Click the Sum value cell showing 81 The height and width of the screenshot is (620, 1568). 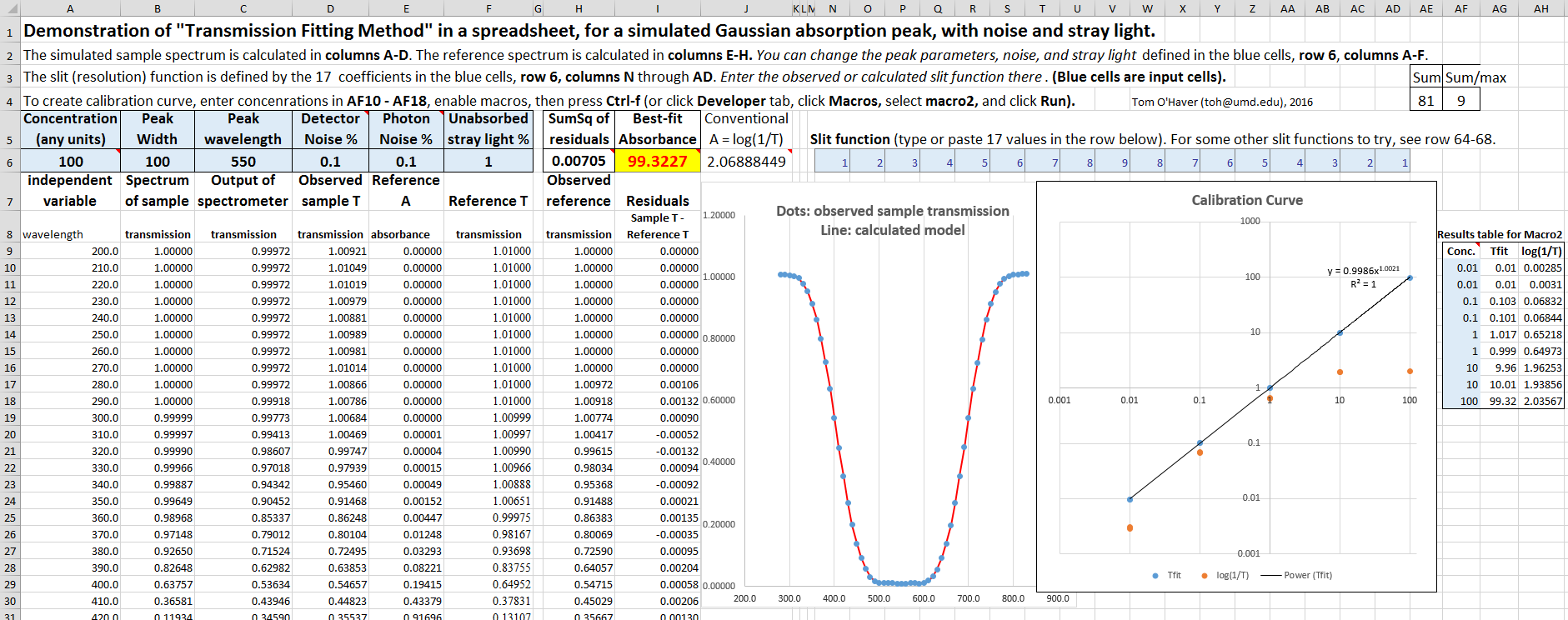pos(1426,101)
